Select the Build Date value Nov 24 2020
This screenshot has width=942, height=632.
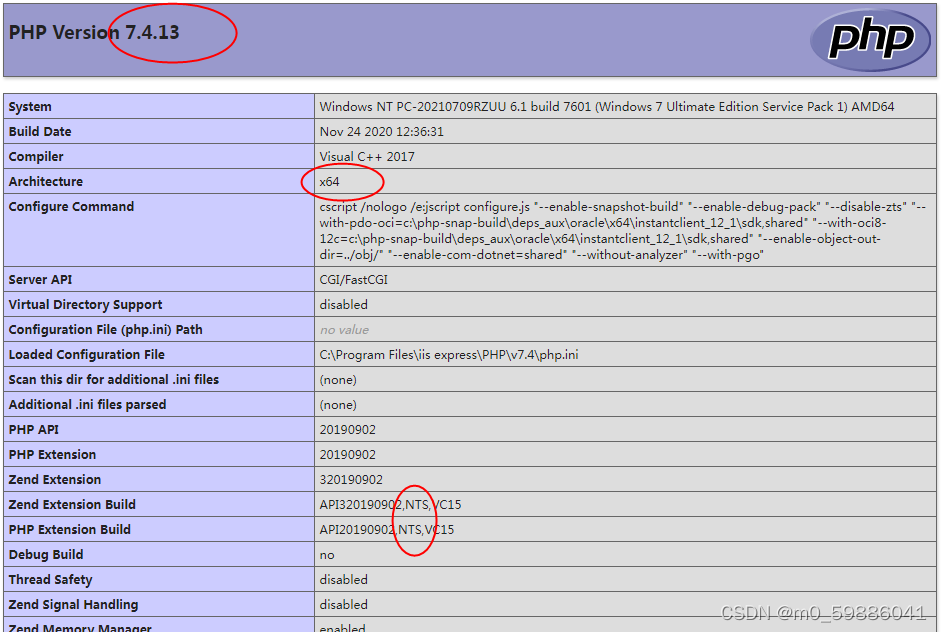380,131
